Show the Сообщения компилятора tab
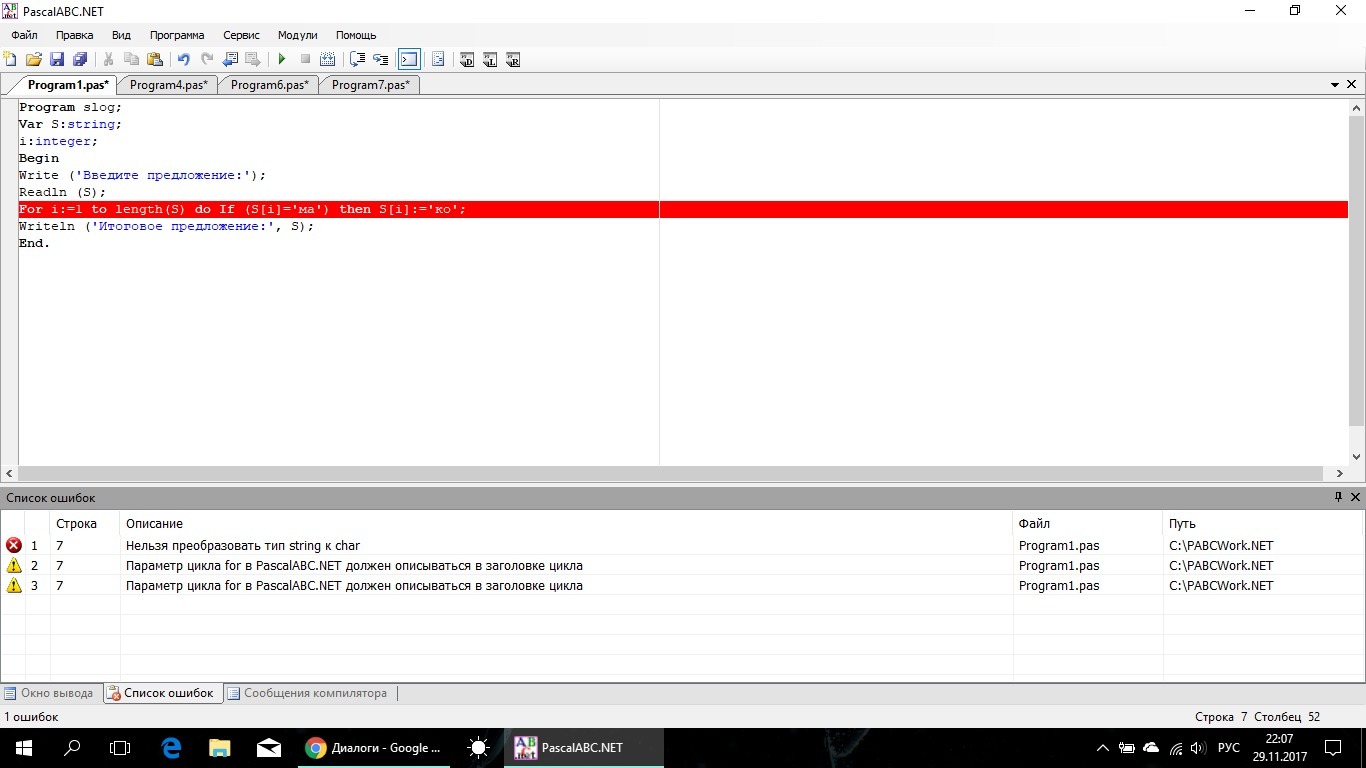The height and width of the screenshot is (768, 1366). click(x=307, y=693)
